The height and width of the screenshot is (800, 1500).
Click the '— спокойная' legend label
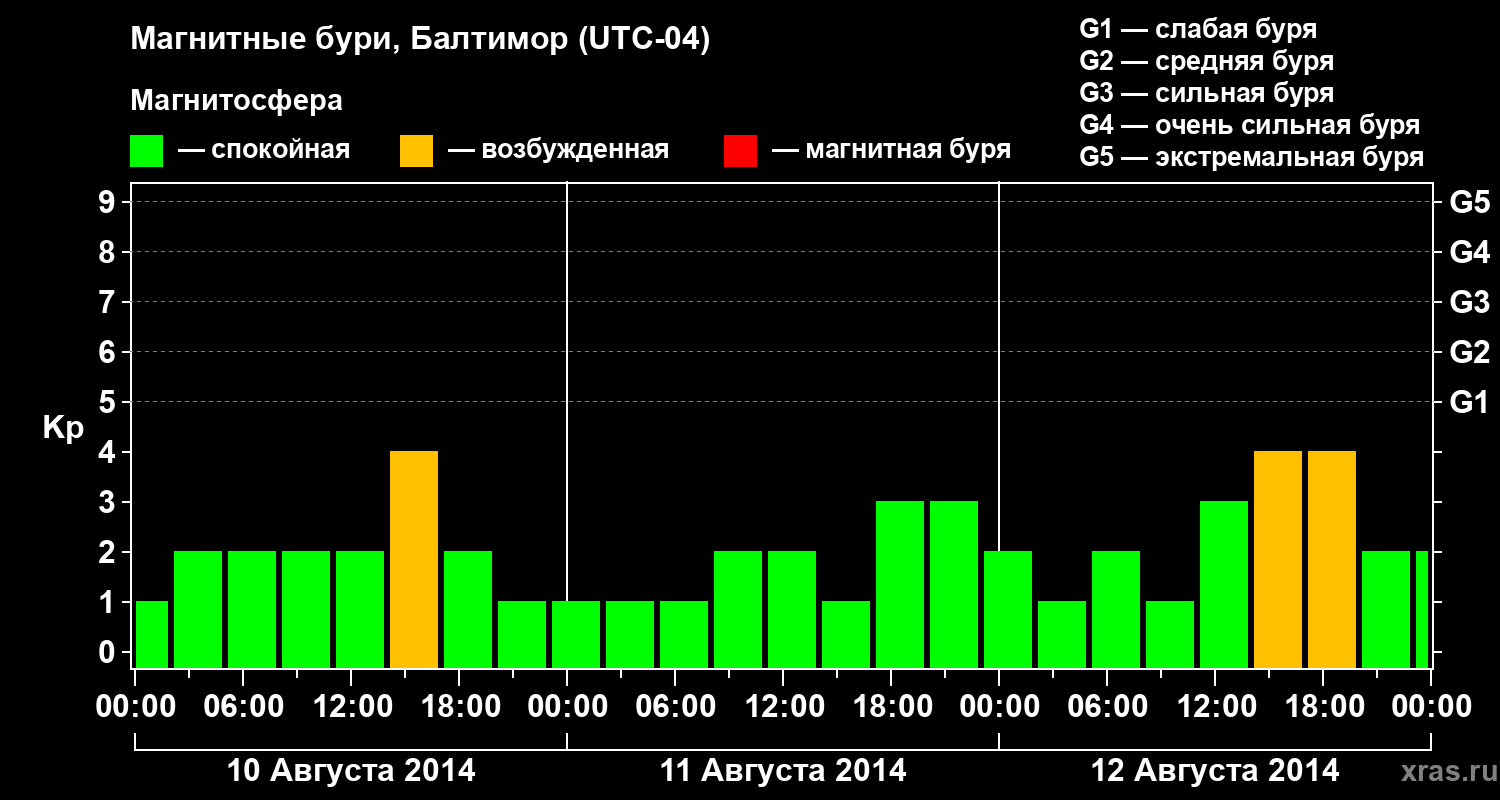click(x=264, y=151)
